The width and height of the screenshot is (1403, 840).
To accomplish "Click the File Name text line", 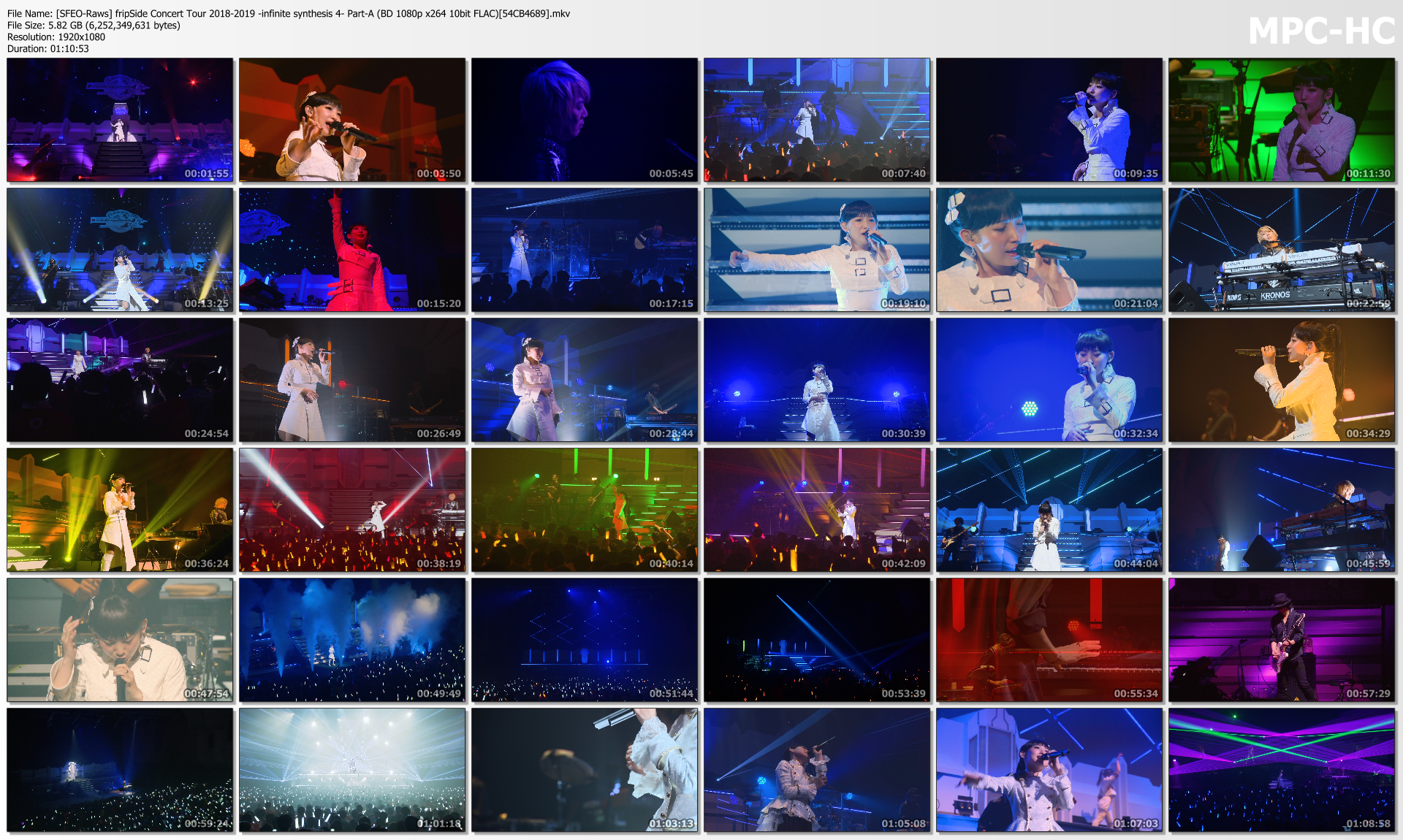I will click(x=288, y=13).
